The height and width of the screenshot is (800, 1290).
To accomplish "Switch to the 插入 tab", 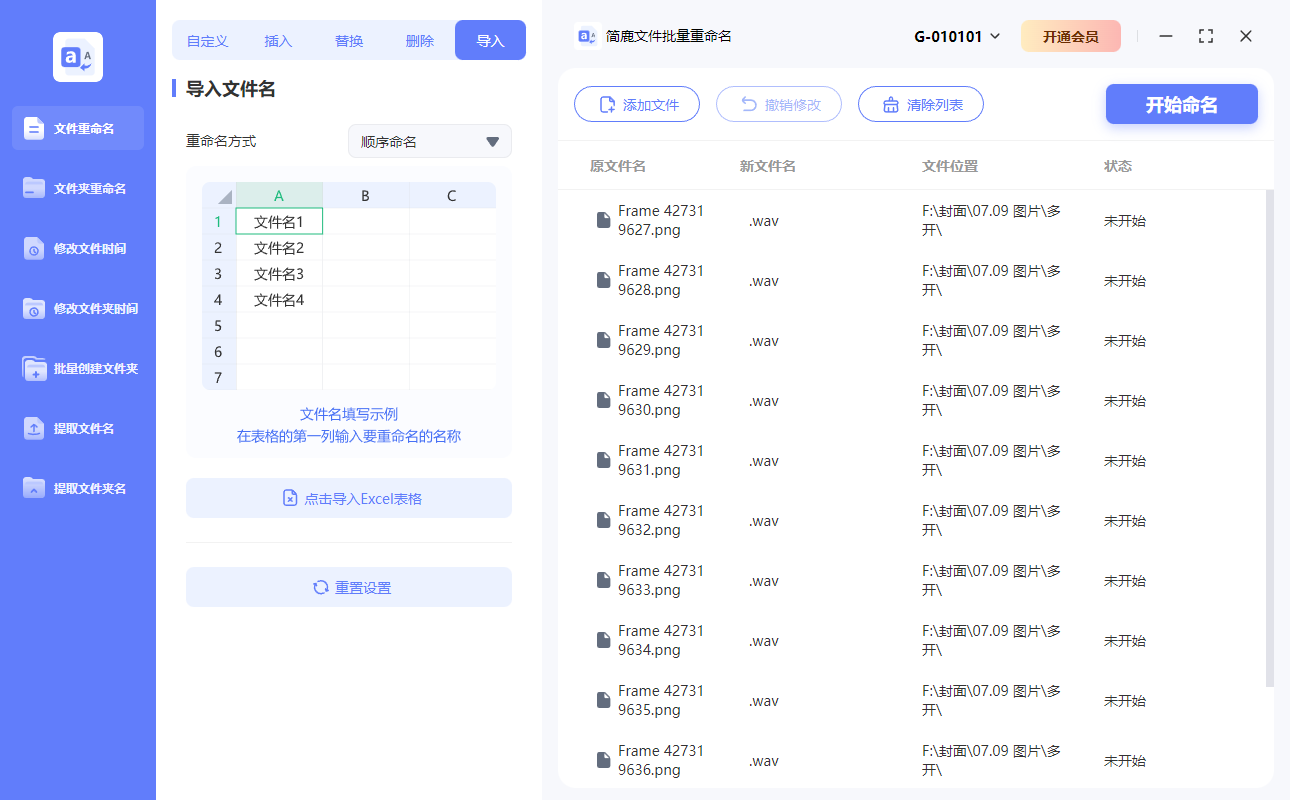I will pyautogui.click(x=277, y=40).
